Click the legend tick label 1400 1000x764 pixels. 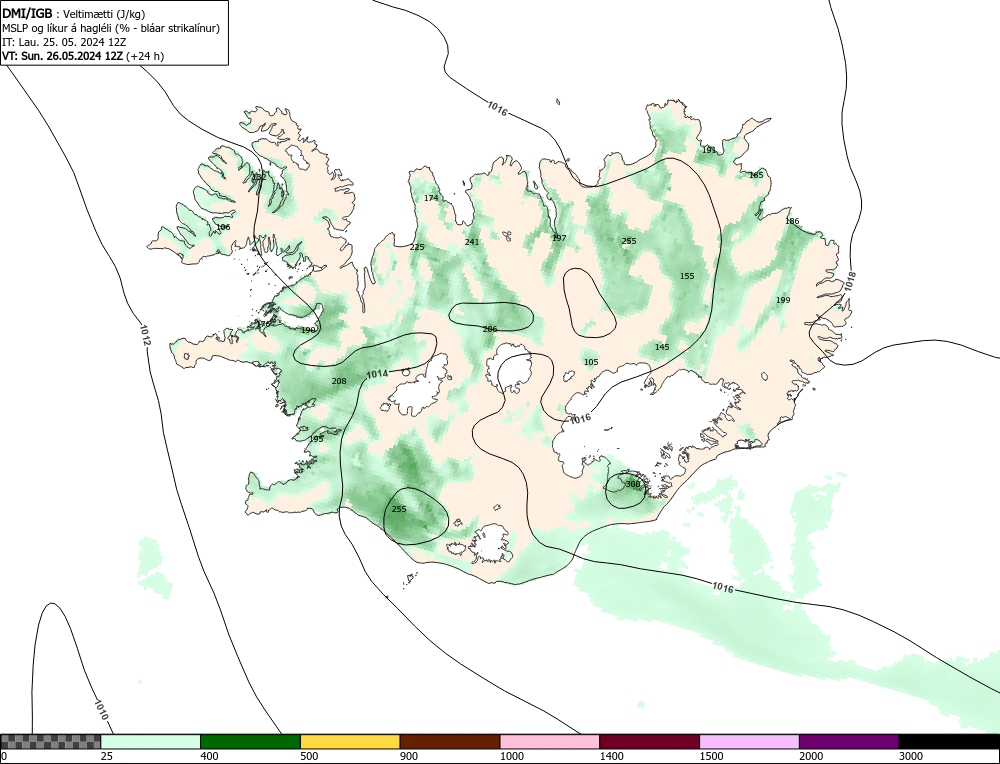(612, 757)
